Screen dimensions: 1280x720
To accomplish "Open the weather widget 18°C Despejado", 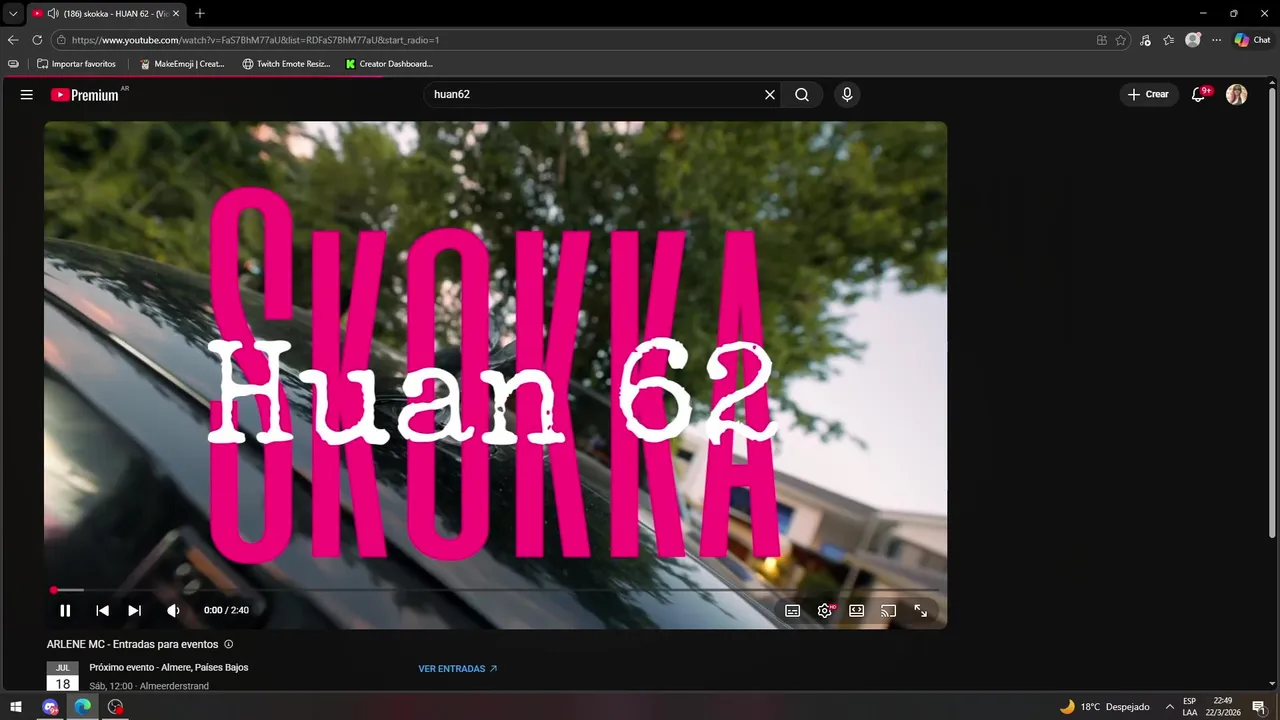I will (1105, 707).
